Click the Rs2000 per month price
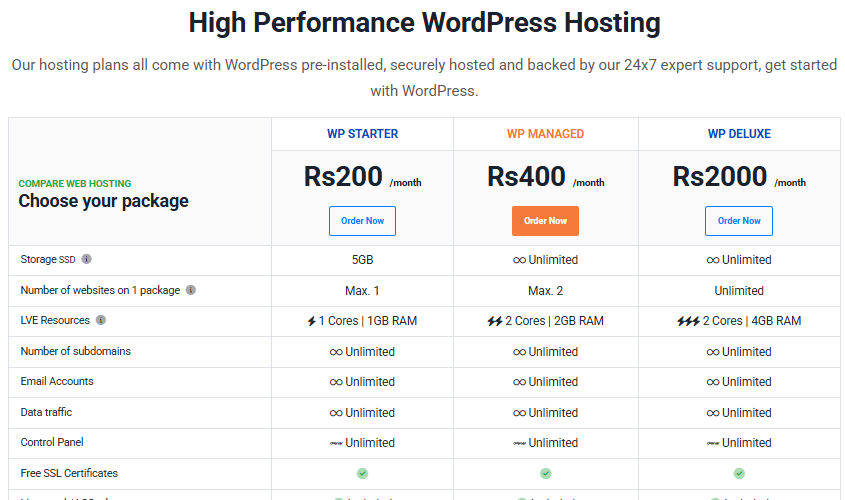 tap(739, 177)
